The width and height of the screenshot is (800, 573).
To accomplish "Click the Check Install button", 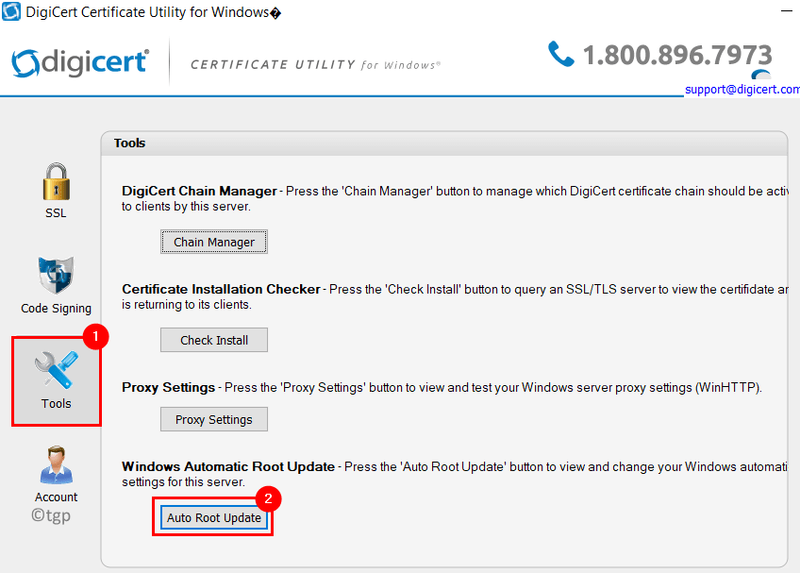I will click(214, 340).
